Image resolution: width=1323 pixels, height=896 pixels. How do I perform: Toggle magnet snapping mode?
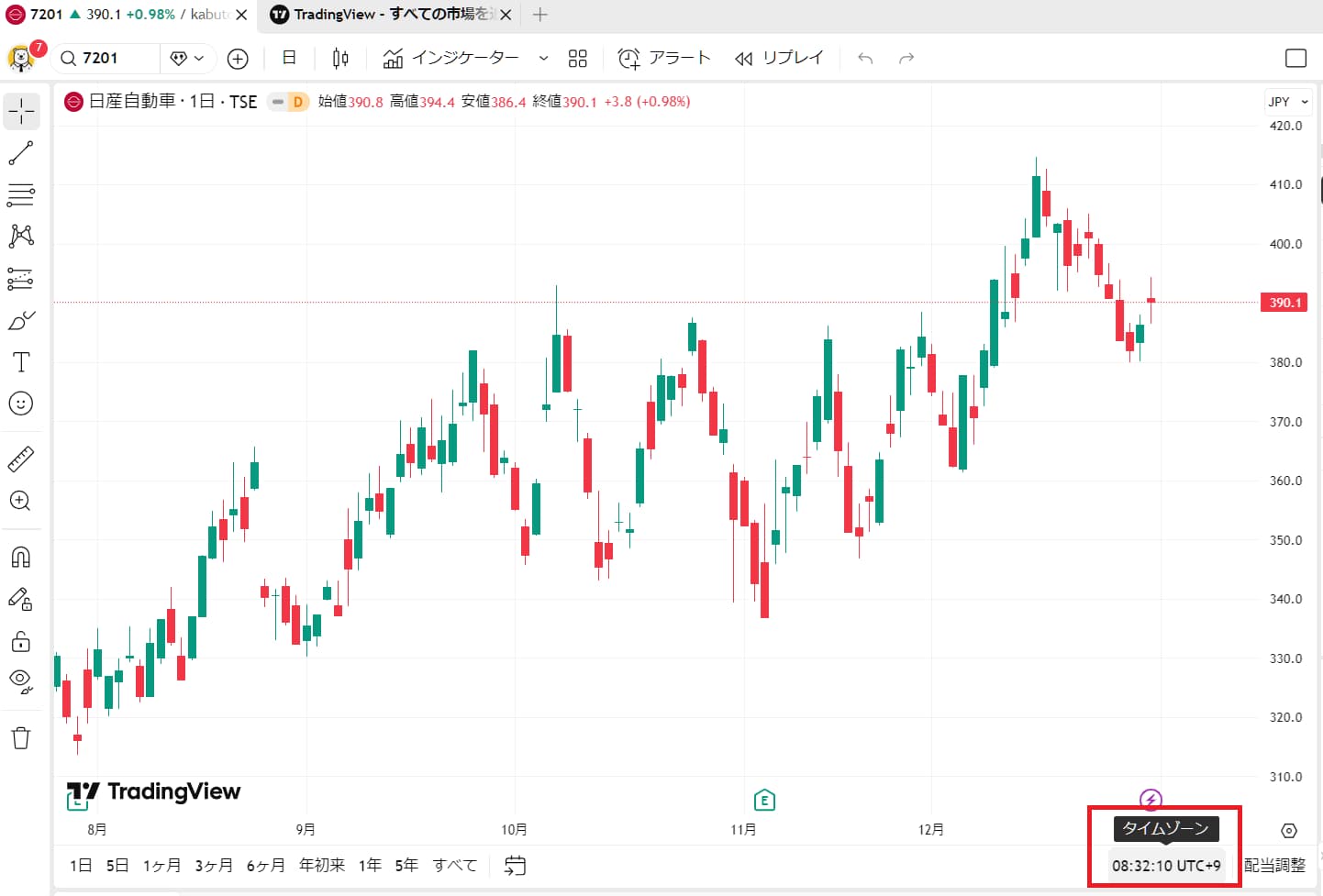[x=21, y=556]
